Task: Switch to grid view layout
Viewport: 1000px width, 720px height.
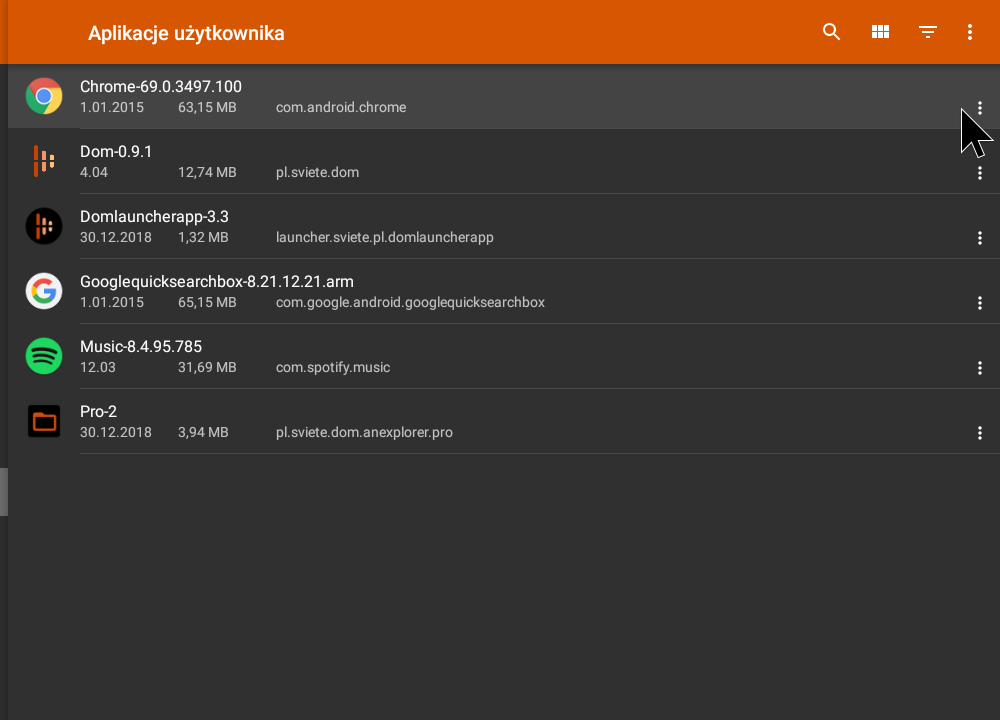Action: (x=880, y=32)
